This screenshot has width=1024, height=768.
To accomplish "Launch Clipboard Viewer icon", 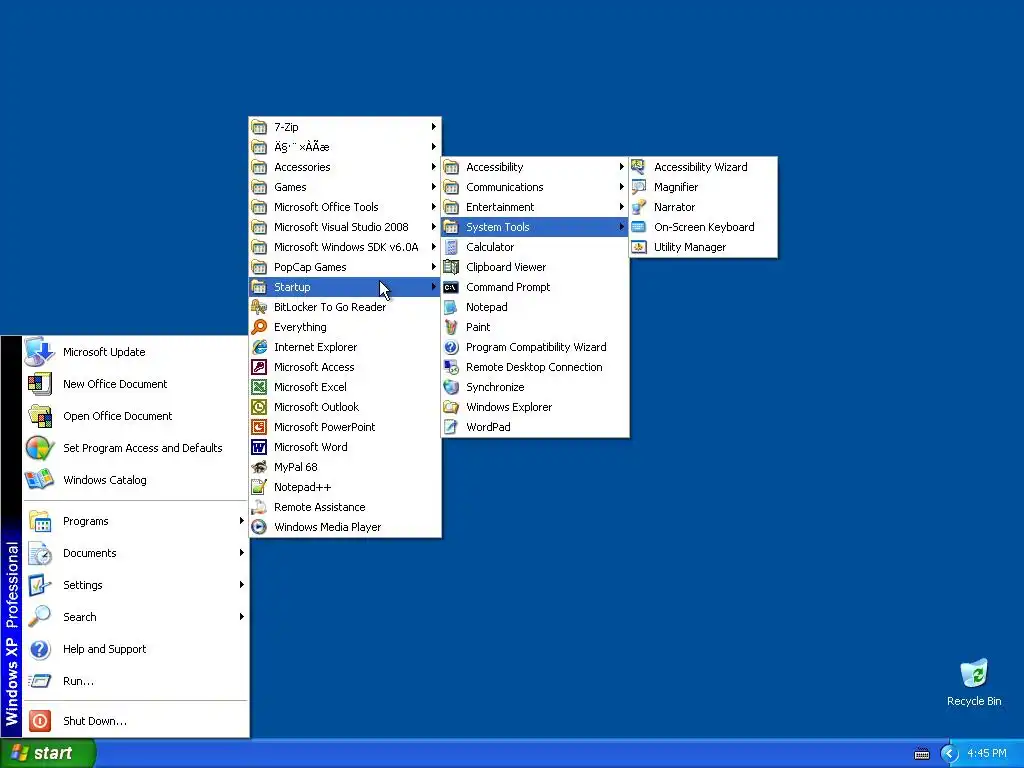I will pos(451,267).
